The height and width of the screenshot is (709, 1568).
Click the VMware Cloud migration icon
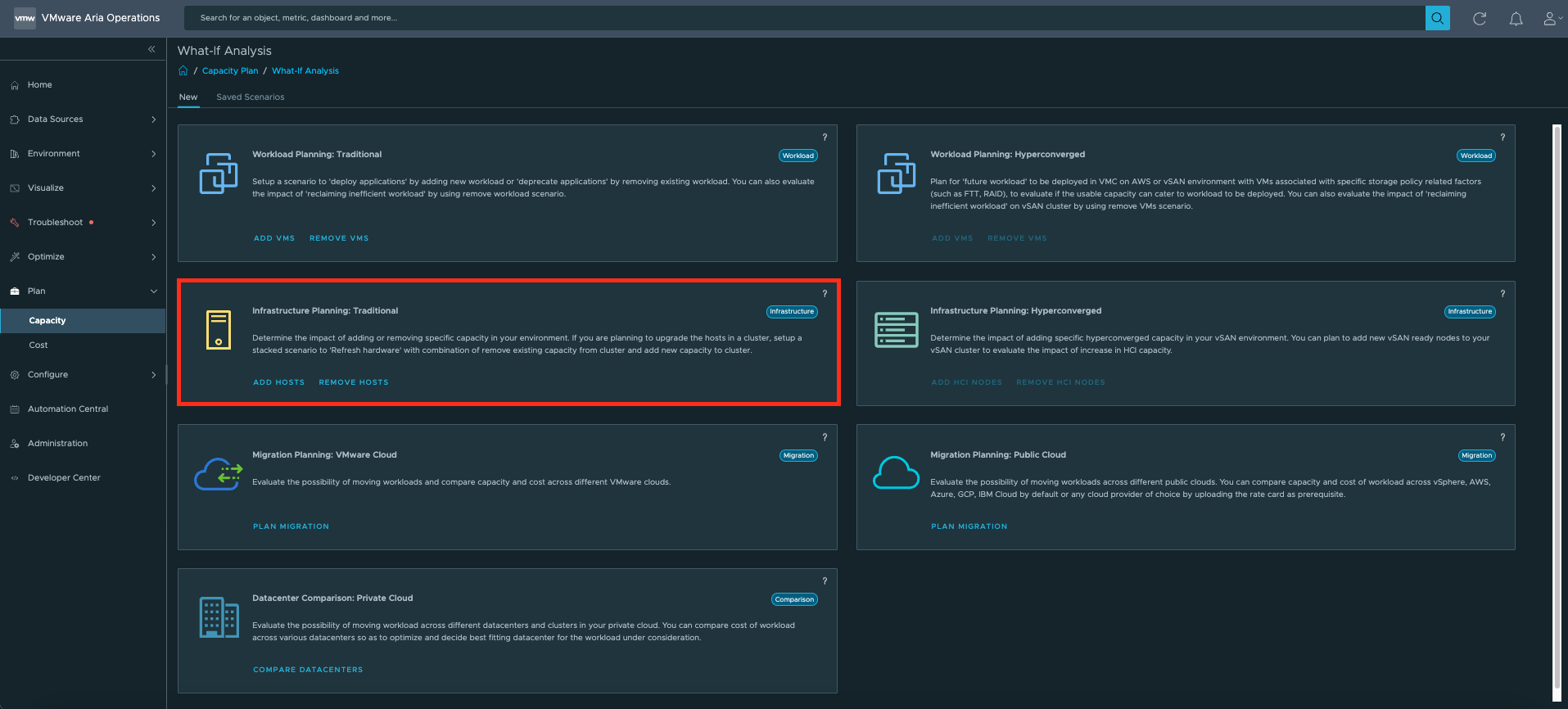[x=219, y=474]
